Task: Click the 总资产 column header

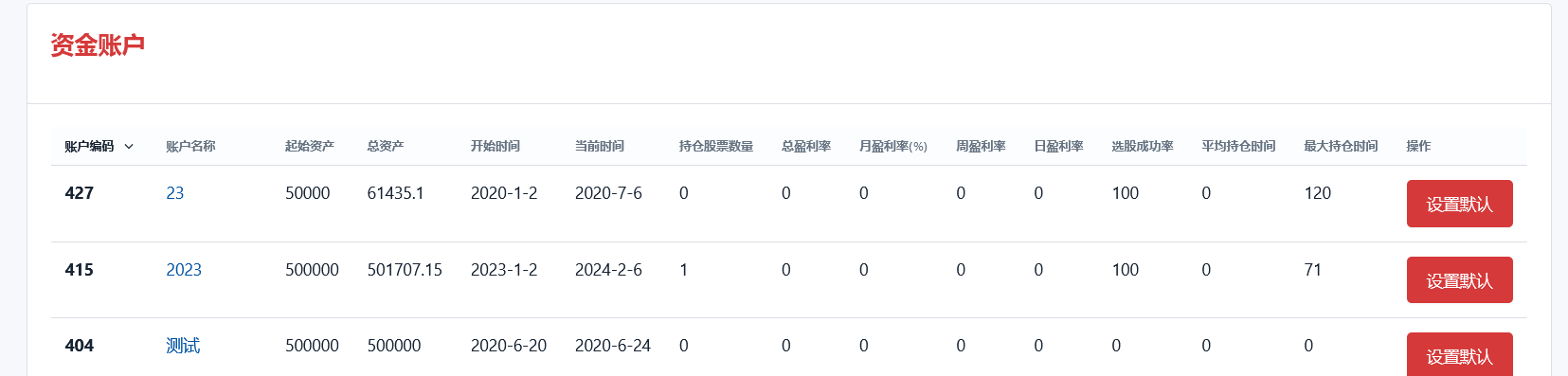Action: pos(386,147)
